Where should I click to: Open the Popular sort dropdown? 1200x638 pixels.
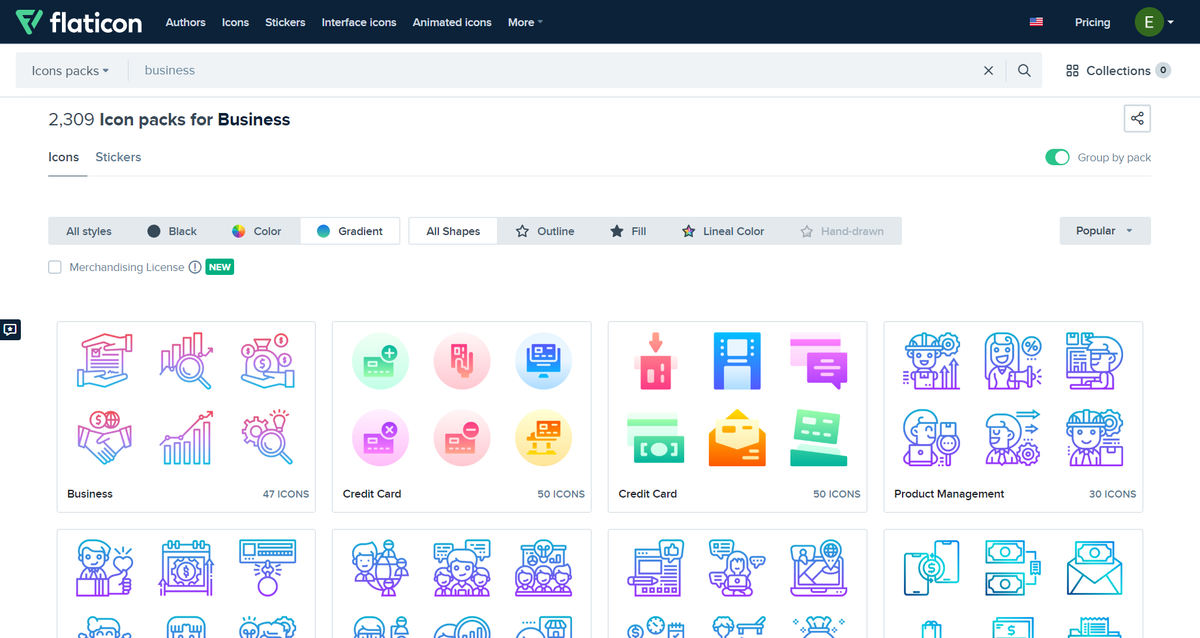click(1104, 230)
